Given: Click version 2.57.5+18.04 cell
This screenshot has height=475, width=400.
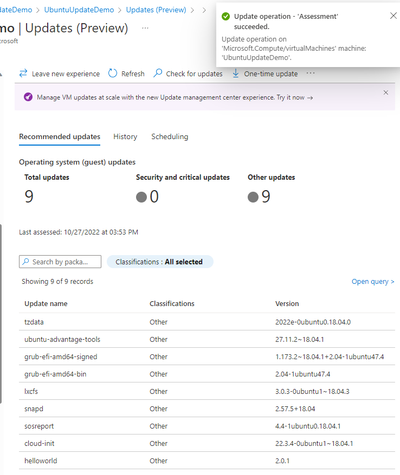Looking at the screenshot, I should click(x=295, y=409).
